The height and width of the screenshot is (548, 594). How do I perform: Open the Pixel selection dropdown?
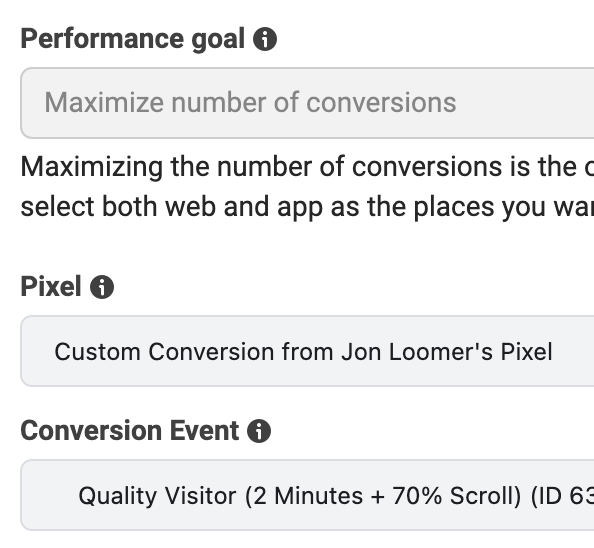(x=307, y=351)
